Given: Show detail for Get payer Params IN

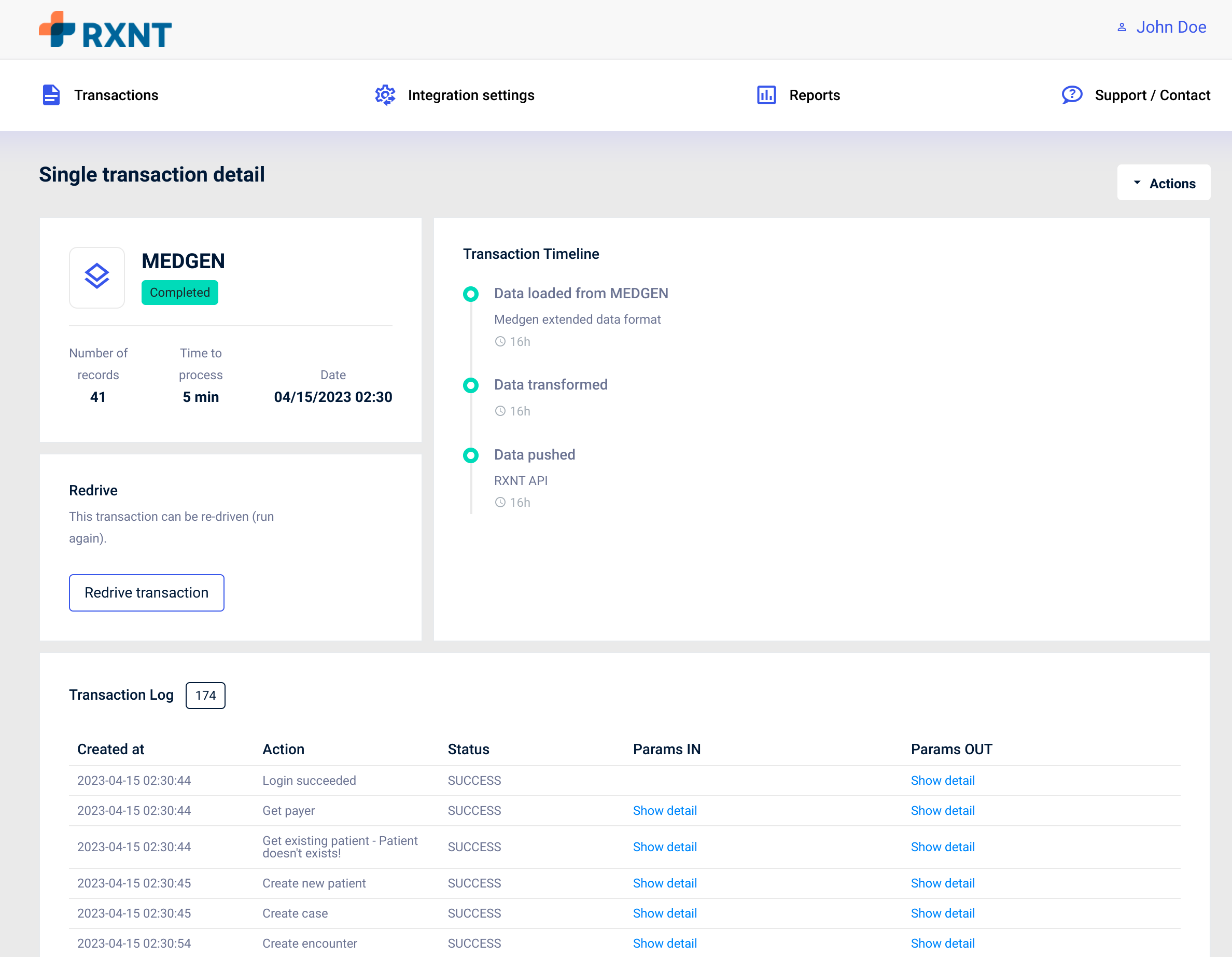Looking at the screenshot, I should (665, 810).
